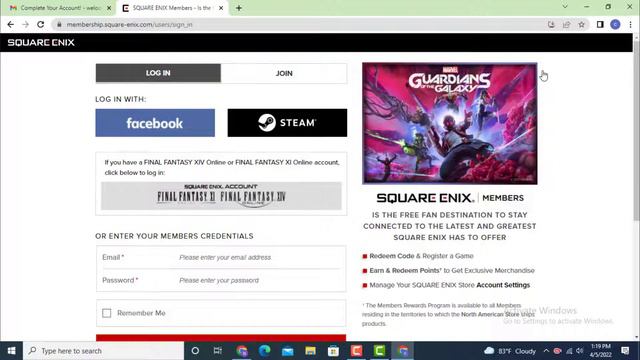Screen dimensions: 640x360
Task: Expand the tab search chevron
Action: 565,7
